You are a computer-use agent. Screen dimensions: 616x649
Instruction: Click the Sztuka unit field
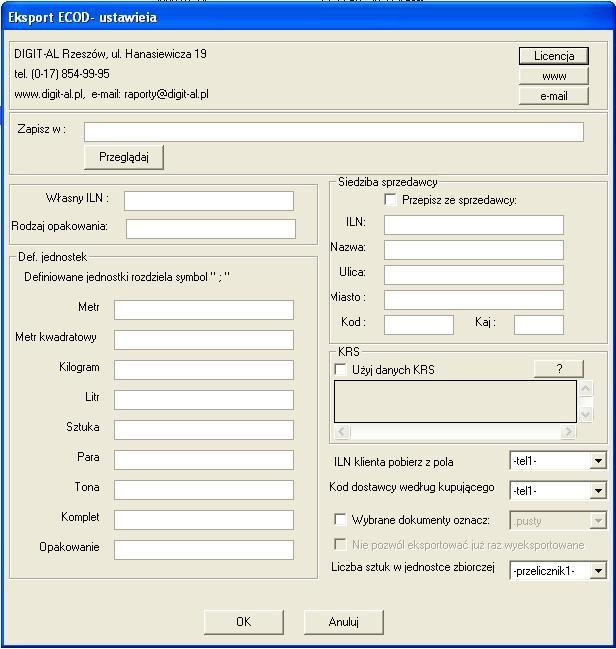204,430
